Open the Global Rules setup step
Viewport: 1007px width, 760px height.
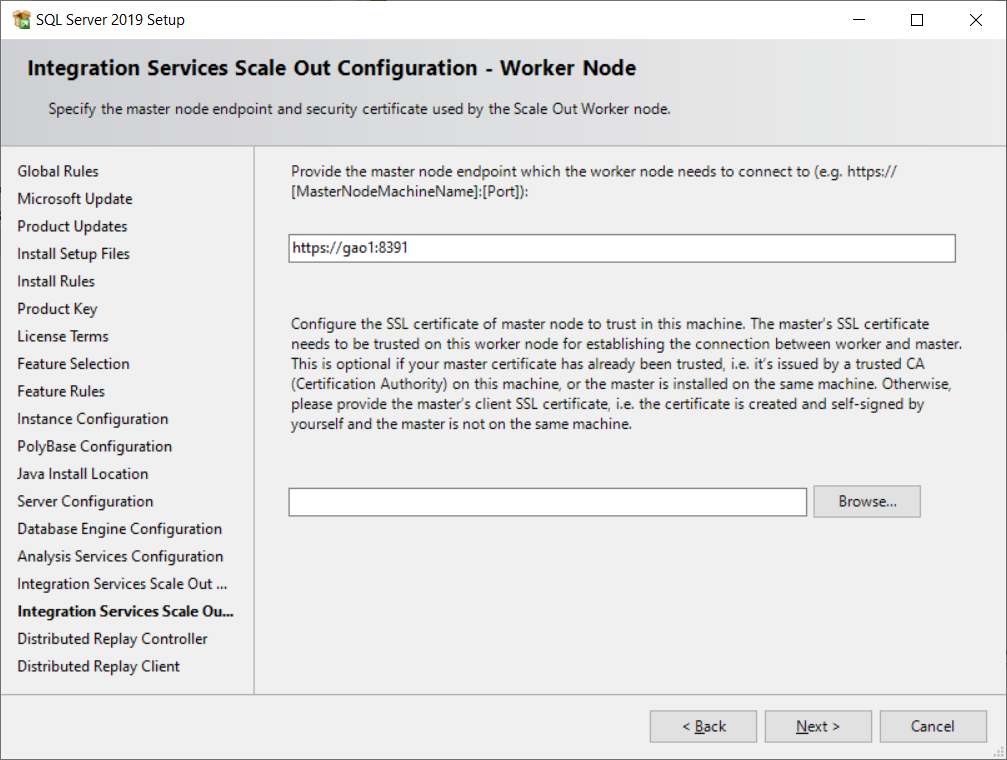(x=58, y=171)
